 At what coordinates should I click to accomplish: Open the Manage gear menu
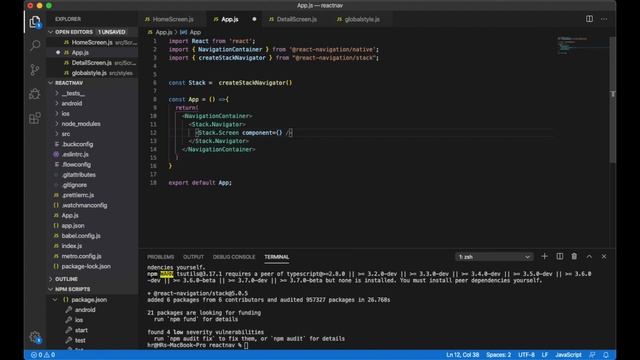[35, 337]
